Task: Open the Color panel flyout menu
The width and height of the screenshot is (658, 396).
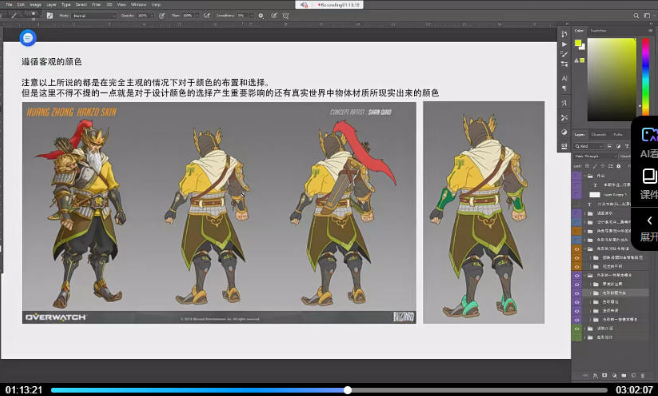Action: tap(651, 31)
